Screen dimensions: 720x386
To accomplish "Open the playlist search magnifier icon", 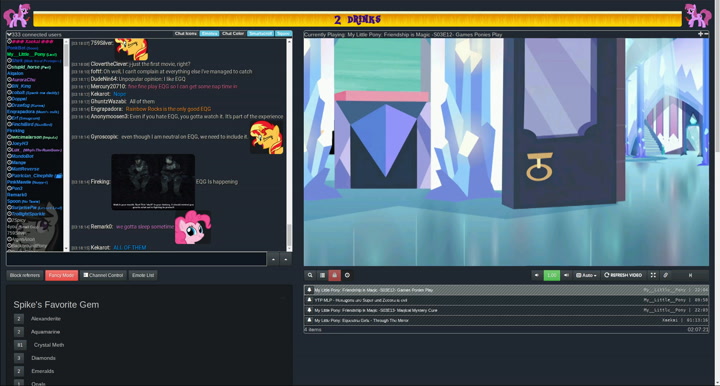I will coord(310,275).
